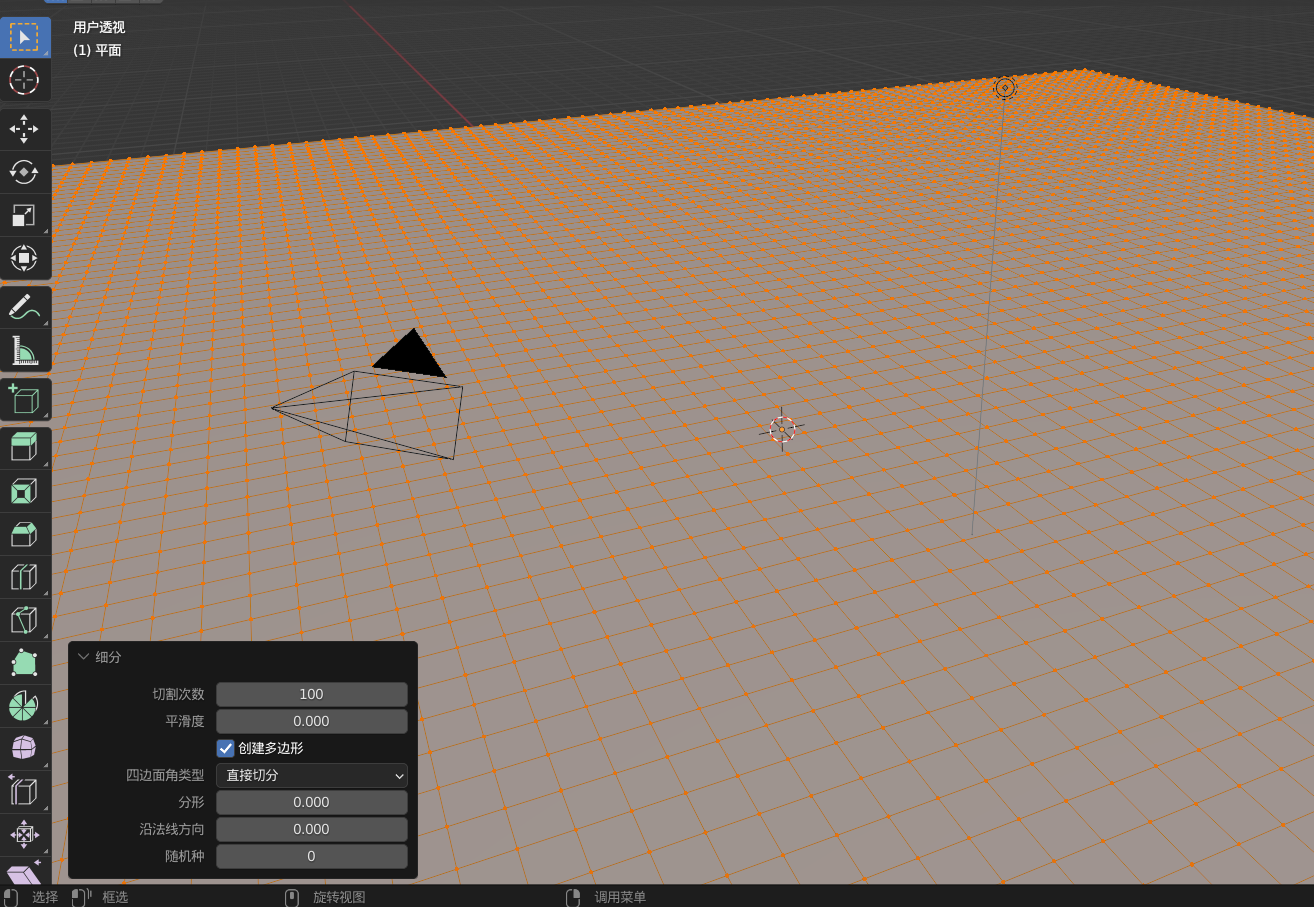
Task: Open the 四边面角类型 dropdown
Action: click(x=312, y=775)
